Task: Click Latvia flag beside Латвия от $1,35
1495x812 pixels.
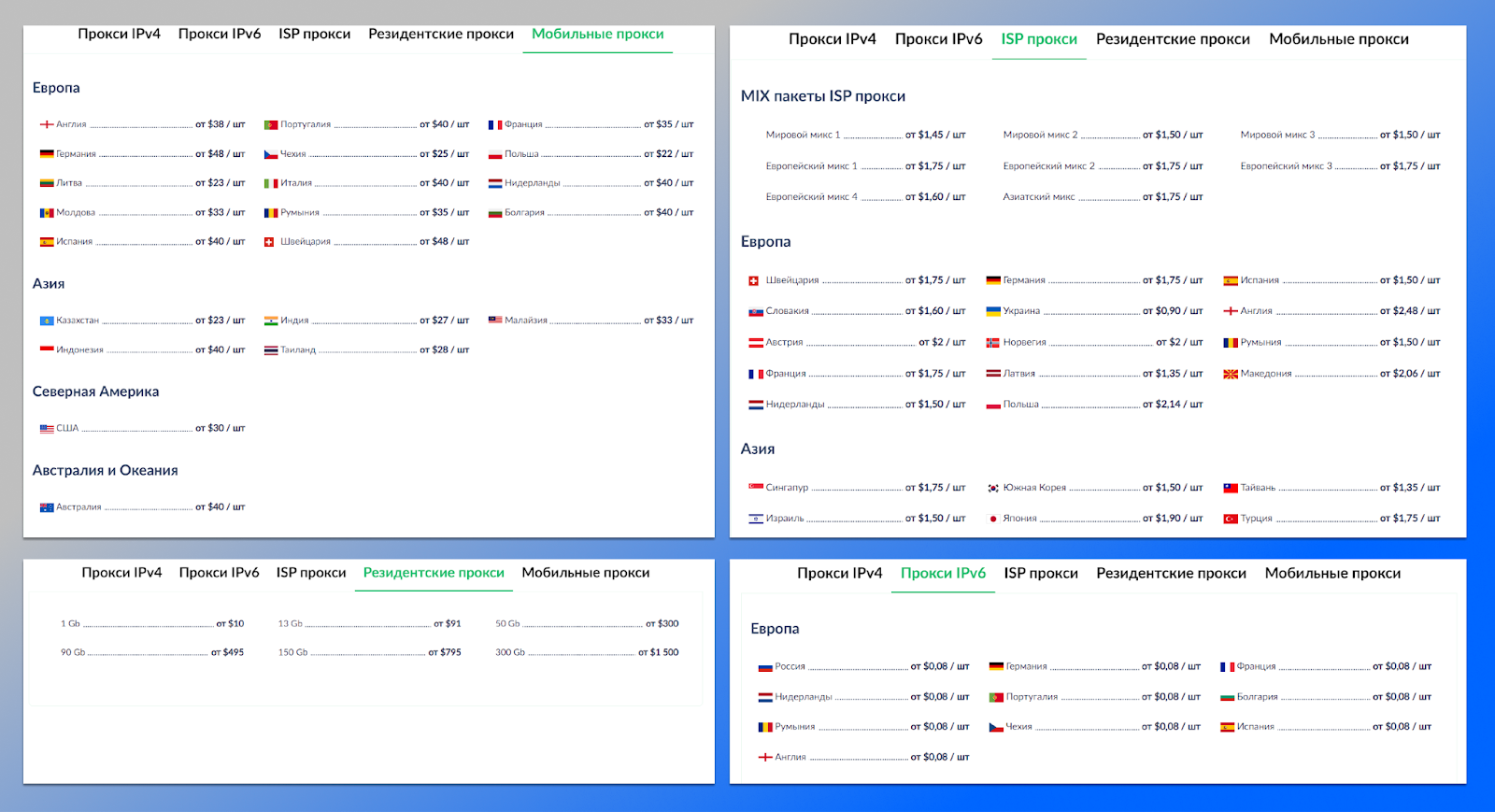Action: [993, 374]
